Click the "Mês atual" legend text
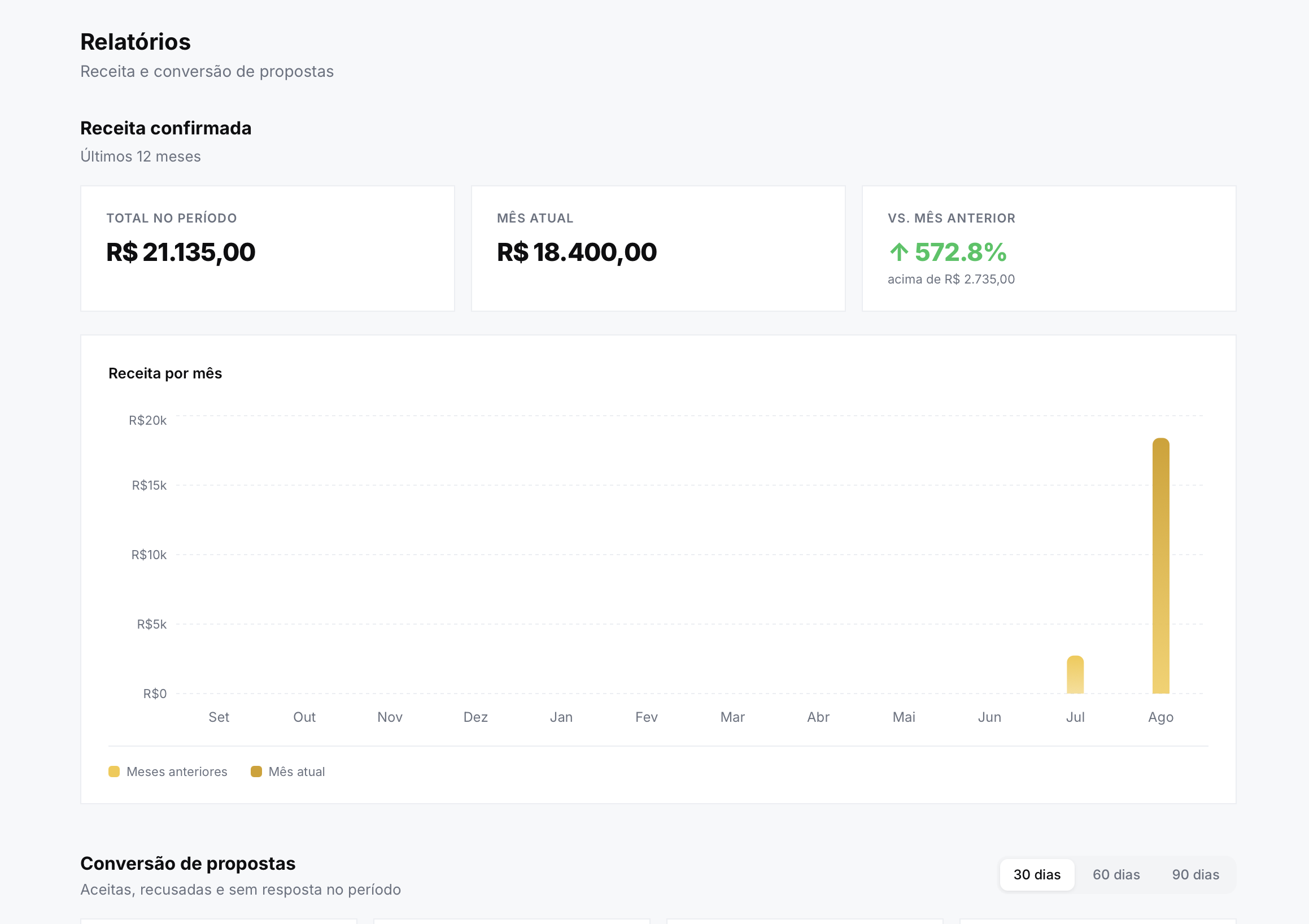 pos(296,772)
